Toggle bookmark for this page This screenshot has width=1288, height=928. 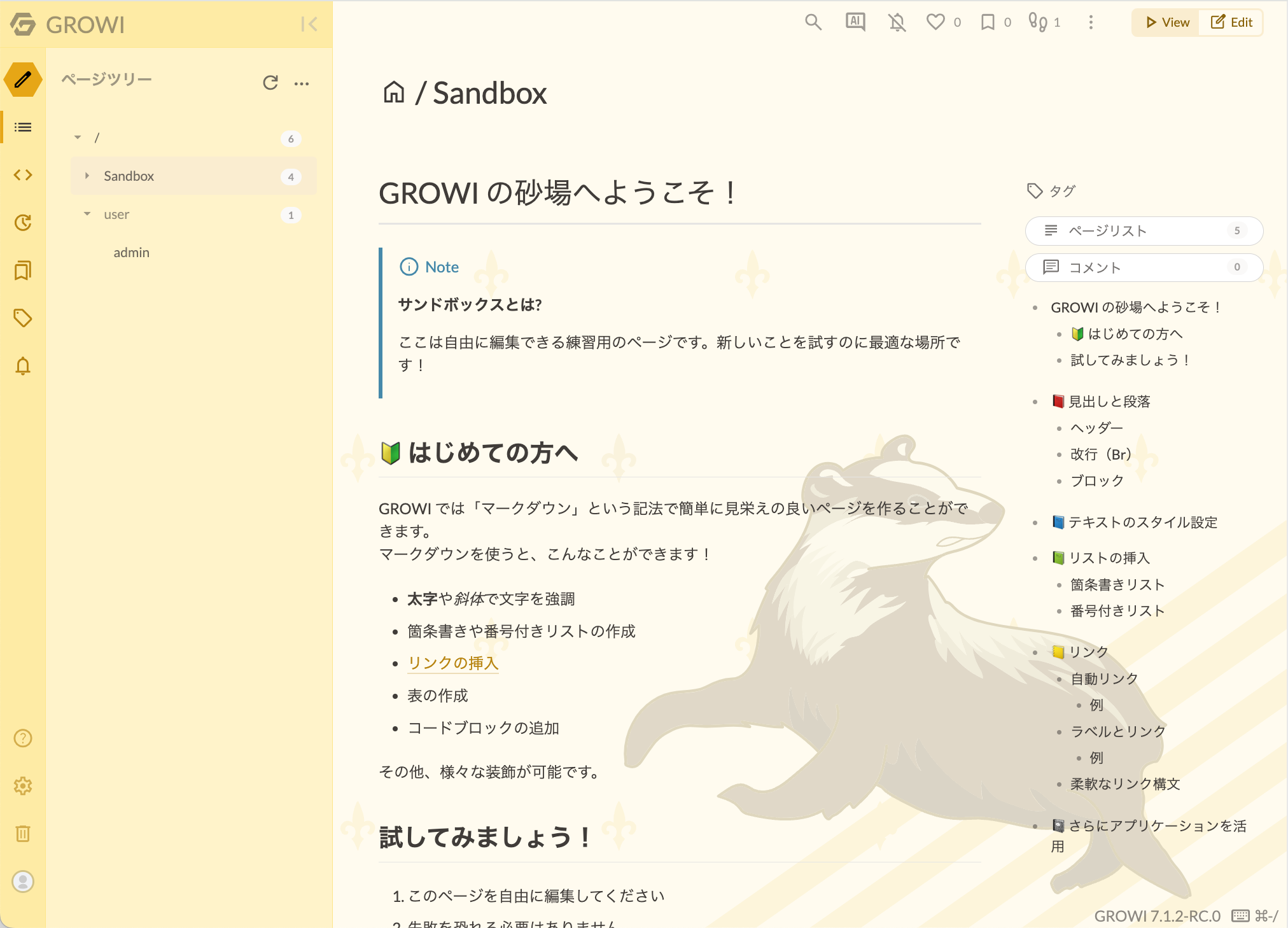(988, 22)
